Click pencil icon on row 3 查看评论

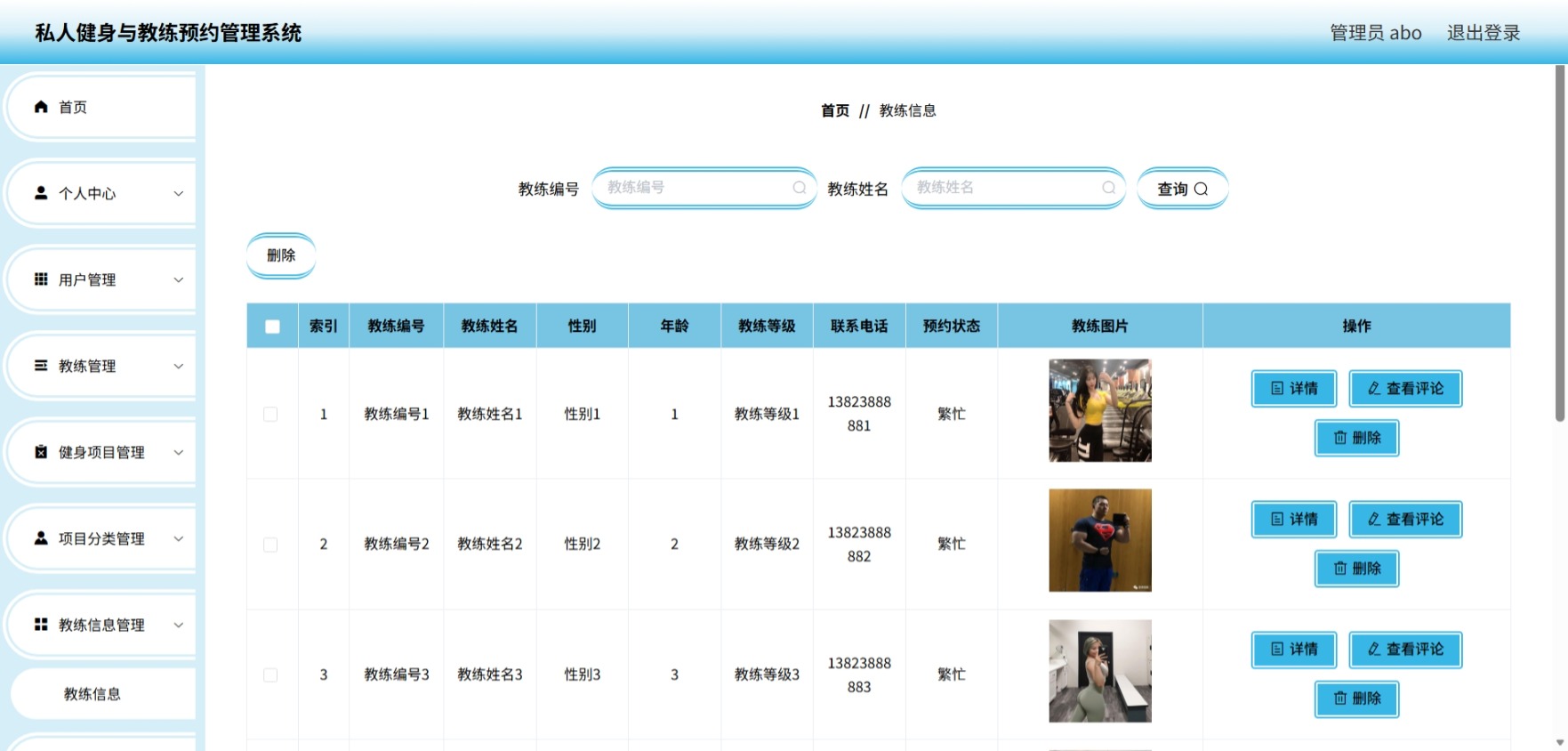click(1374, 650)
